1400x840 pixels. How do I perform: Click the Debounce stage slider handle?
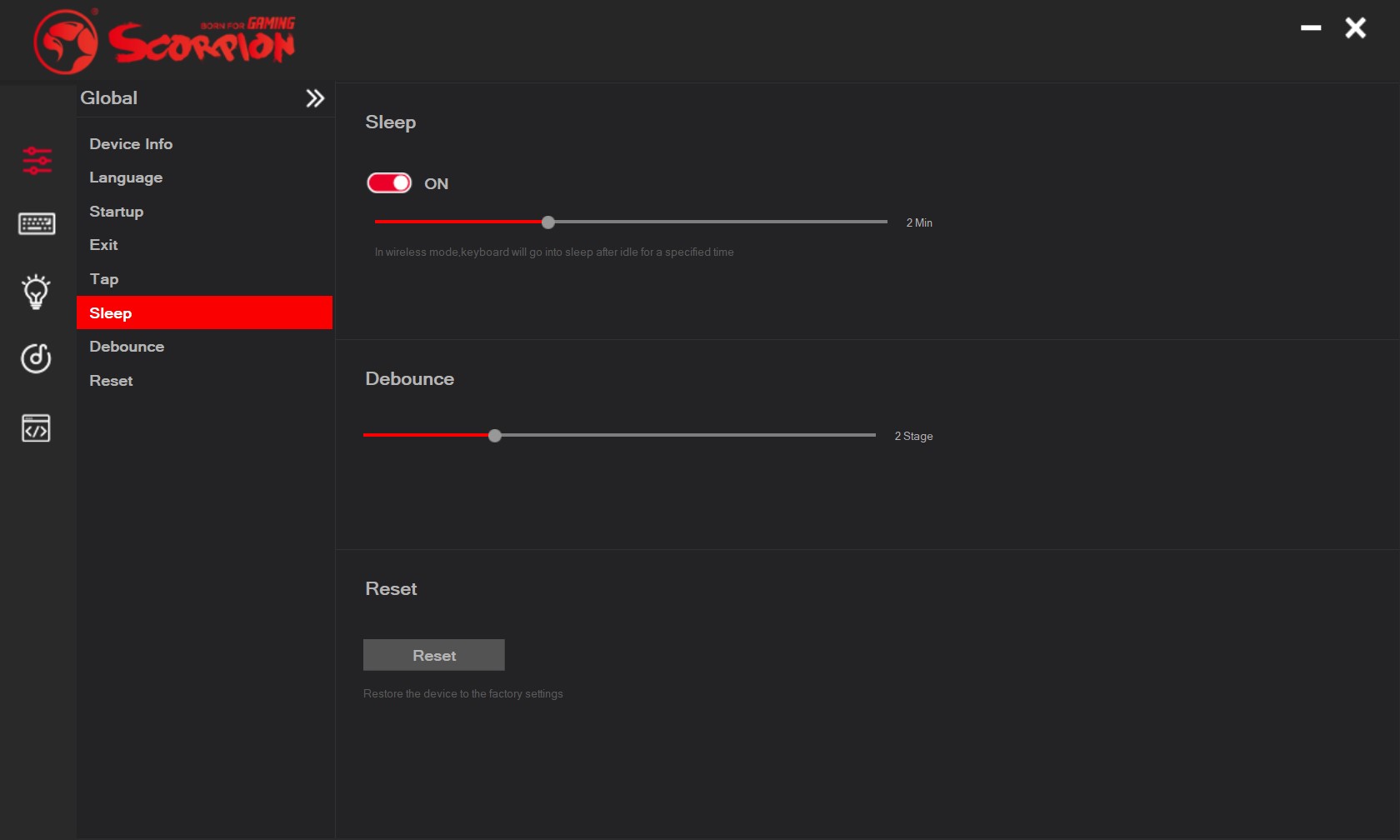pyautogui.click(x=495, y=436)
